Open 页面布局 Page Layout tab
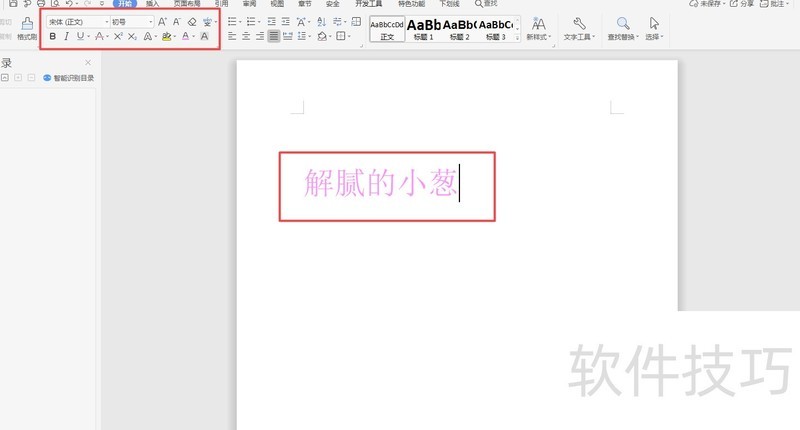800x430 pixels. point(187,4)
